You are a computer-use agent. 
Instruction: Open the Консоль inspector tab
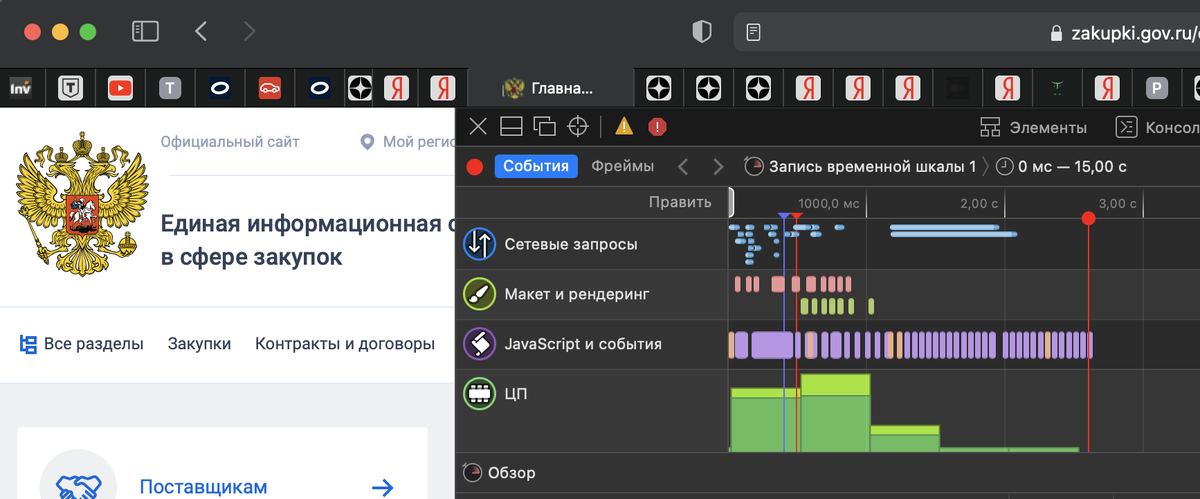pos(1157,127)
